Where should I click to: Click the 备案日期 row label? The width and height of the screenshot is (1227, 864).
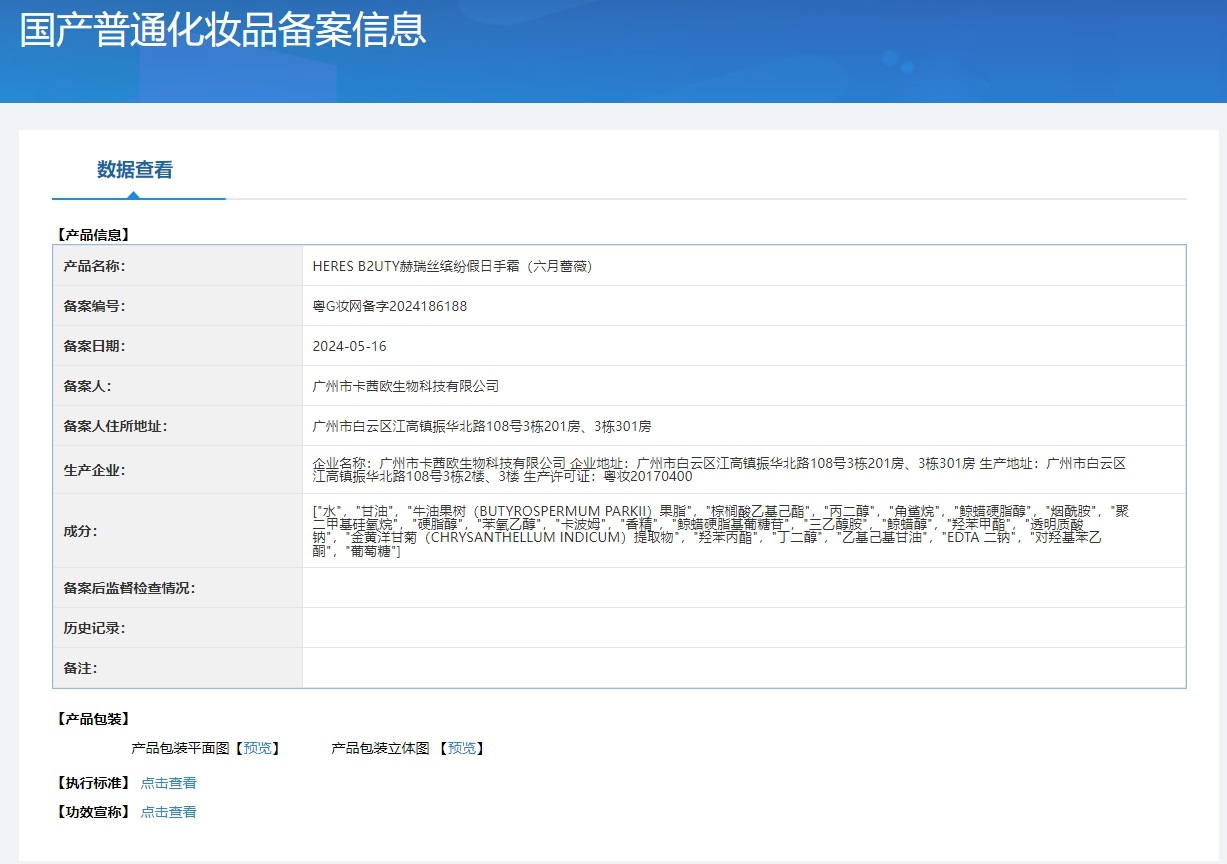click(x=94, y=346)
